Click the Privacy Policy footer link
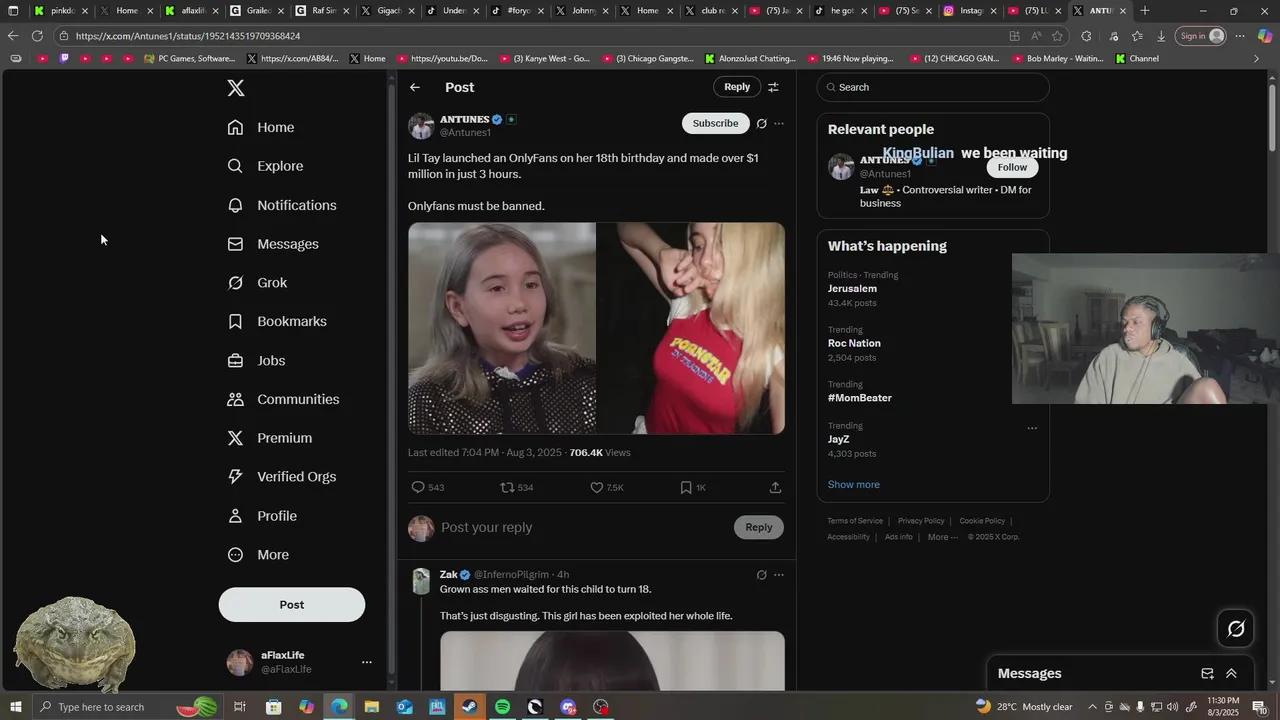The image size is (1280, 720). [x=921, y=521]
